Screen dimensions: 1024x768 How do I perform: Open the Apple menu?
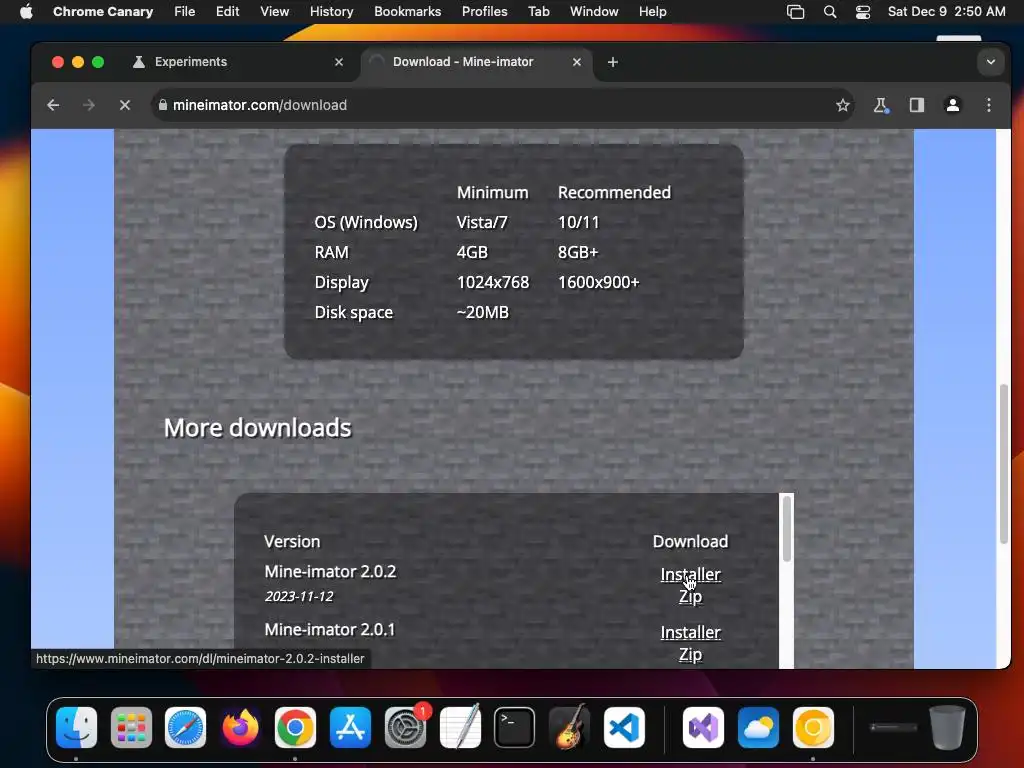[x=26, y=12]
